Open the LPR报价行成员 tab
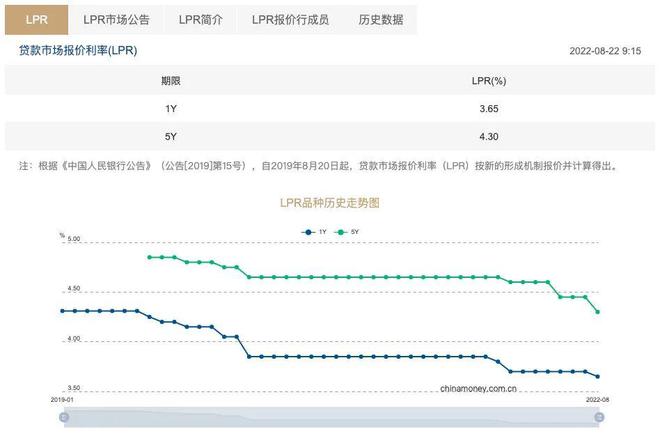Screen dimensions: 660x443 [290, 20]
